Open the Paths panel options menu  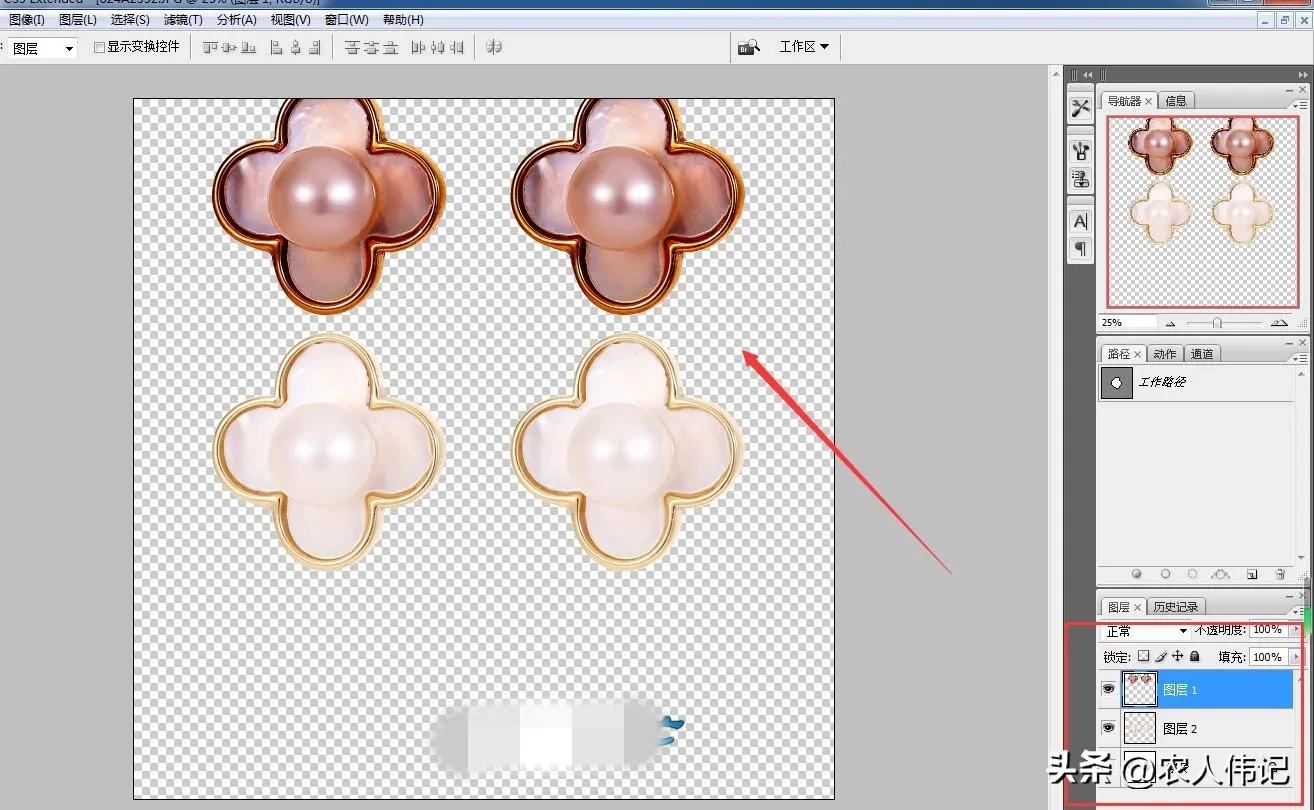(1299, 357)
